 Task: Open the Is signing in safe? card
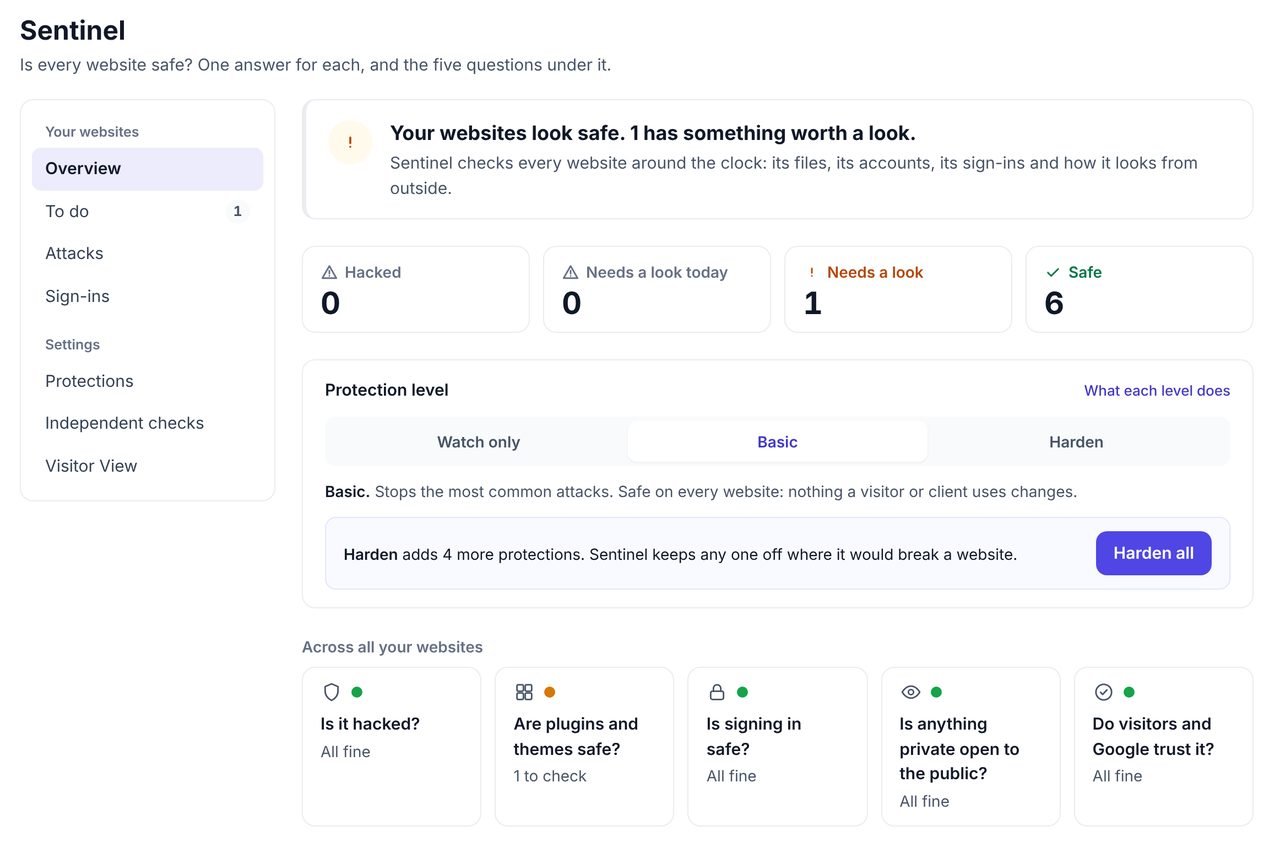[778, 747]
